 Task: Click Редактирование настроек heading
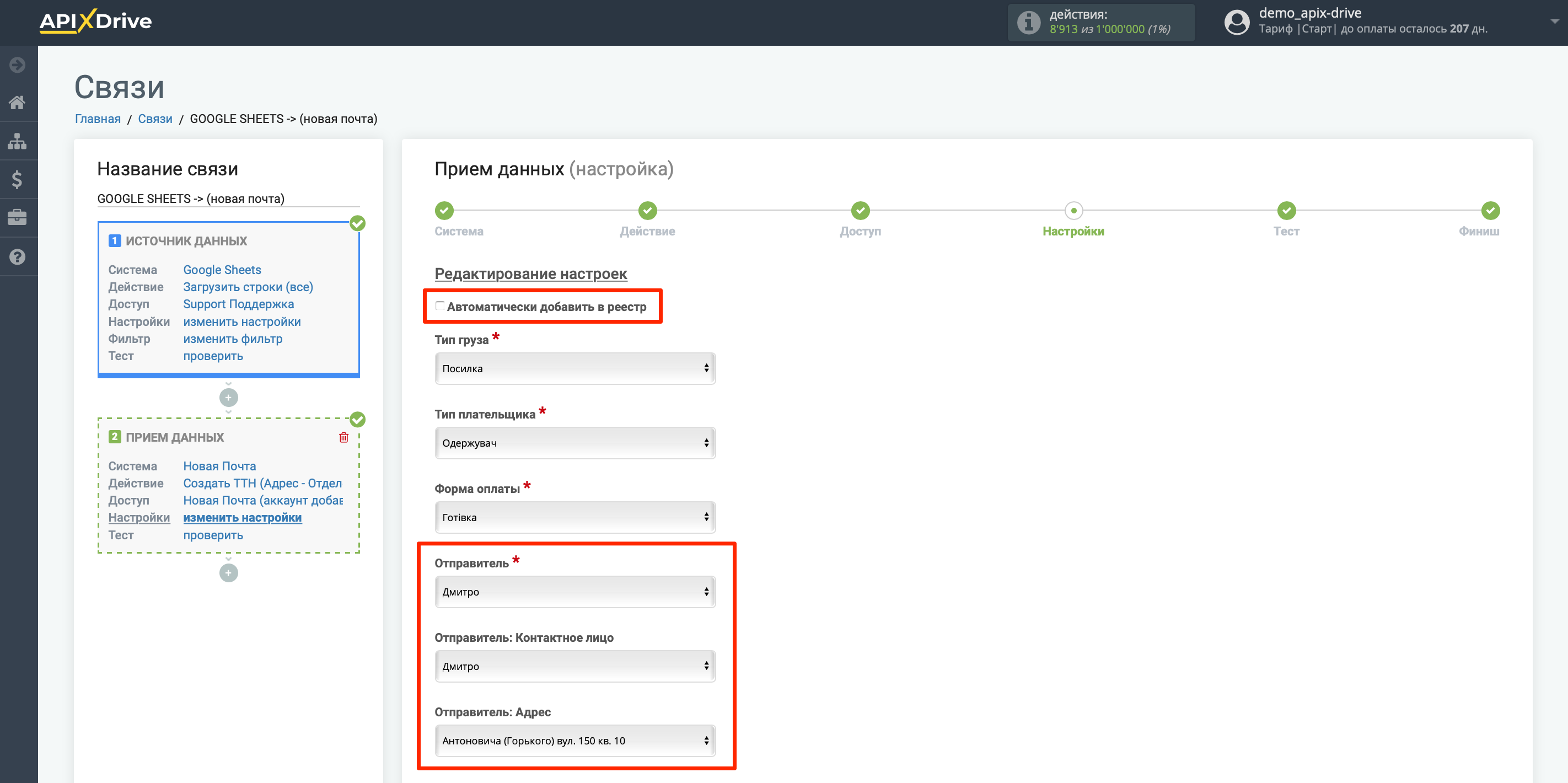point(531,274)
